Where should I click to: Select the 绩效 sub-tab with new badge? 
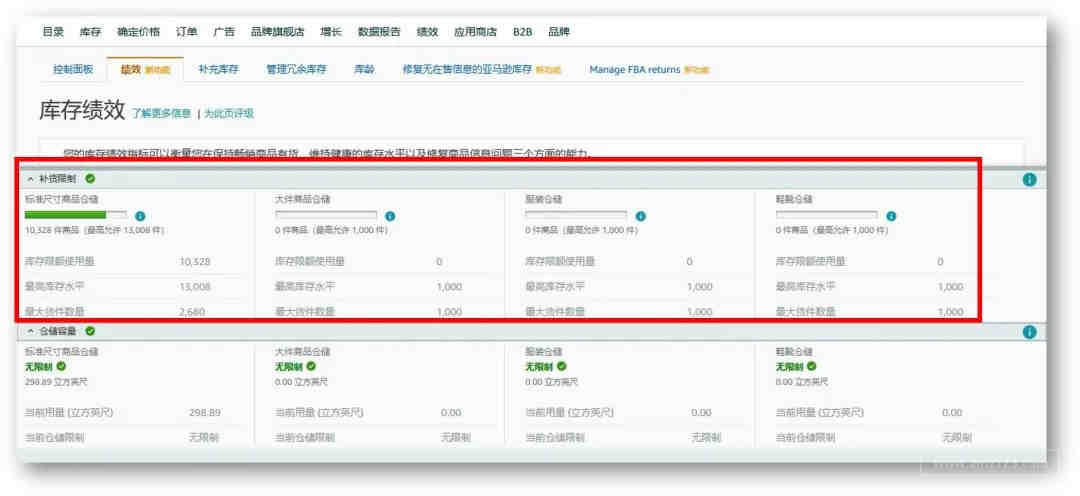(145, 70)
